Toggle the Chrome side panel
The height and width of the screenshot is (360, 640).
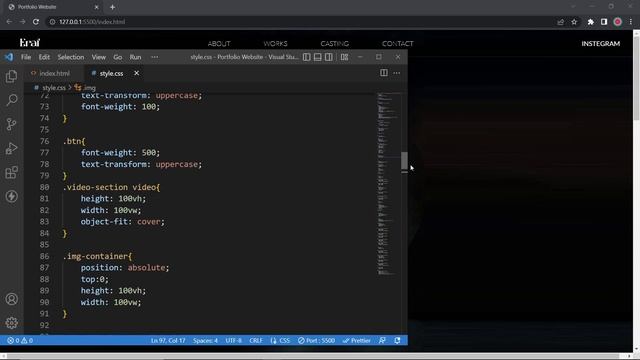click(x=604, y=22)
